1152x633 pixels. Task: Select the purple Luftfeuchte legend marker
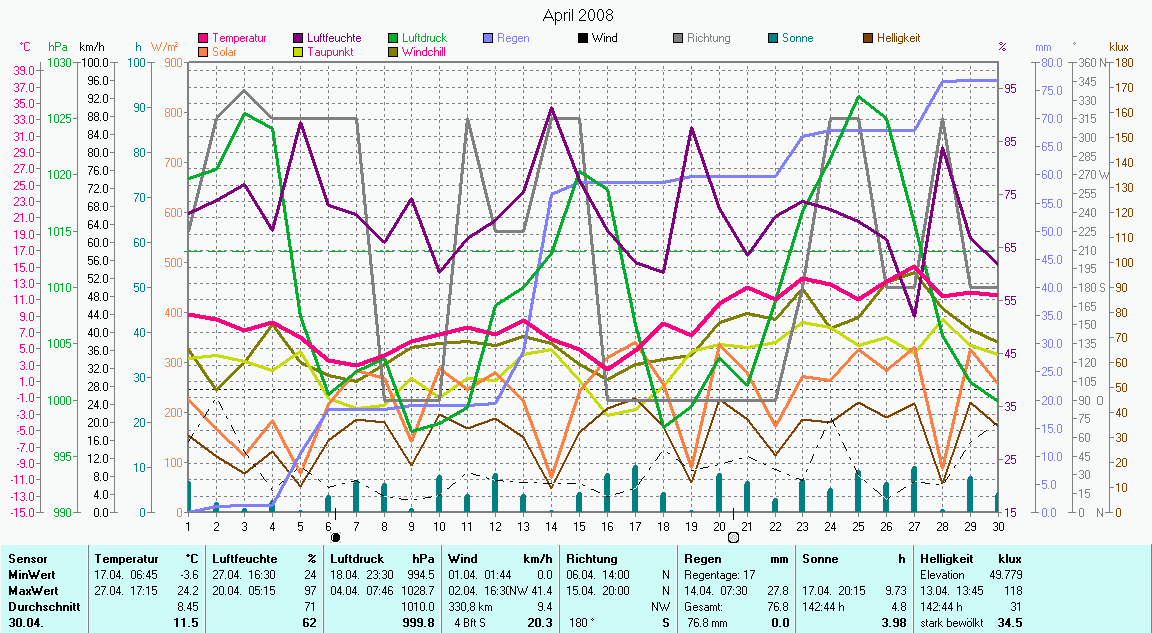[299, 38]
